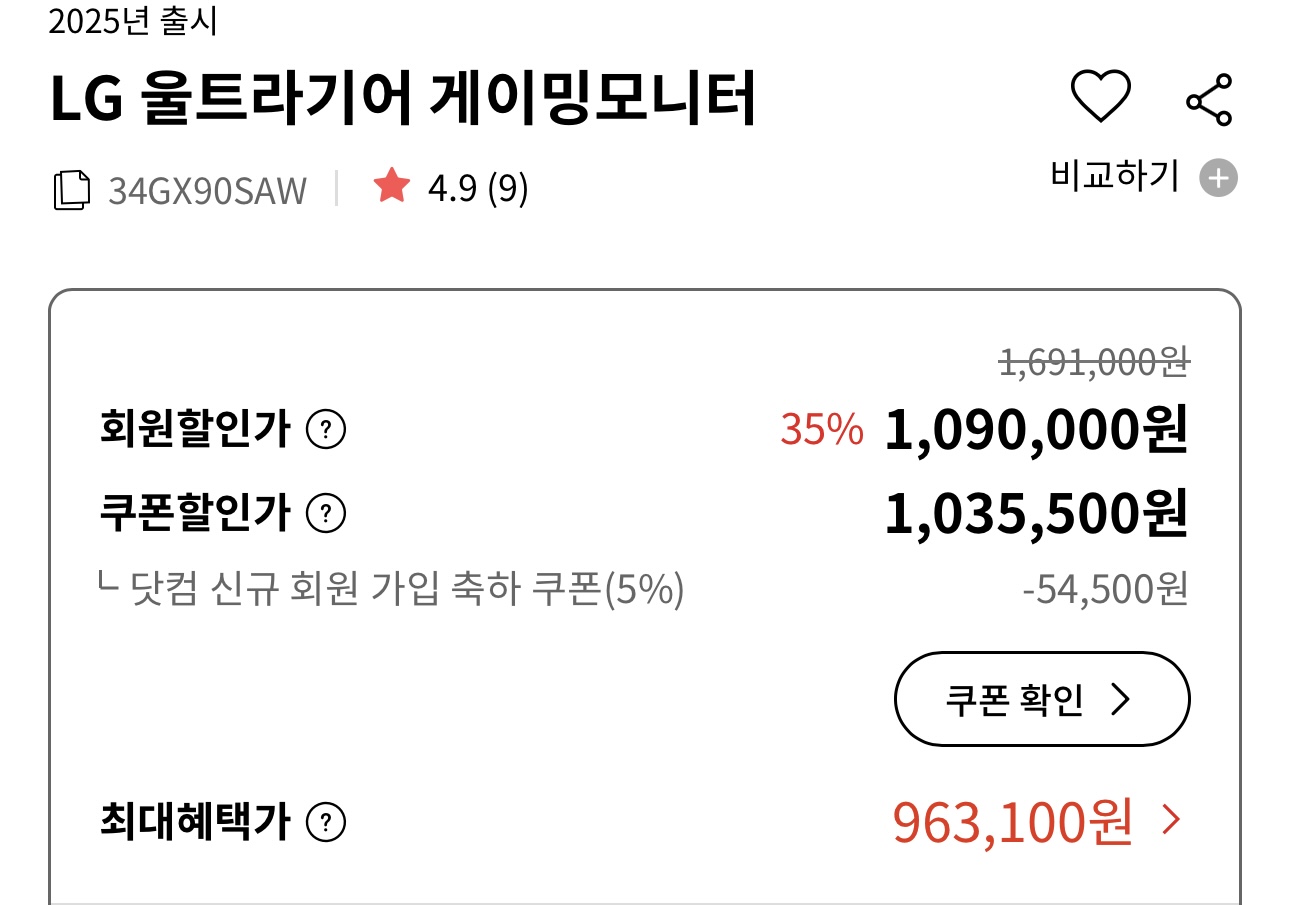Select the 34GX90SAW model number text

tap(207, 190)
